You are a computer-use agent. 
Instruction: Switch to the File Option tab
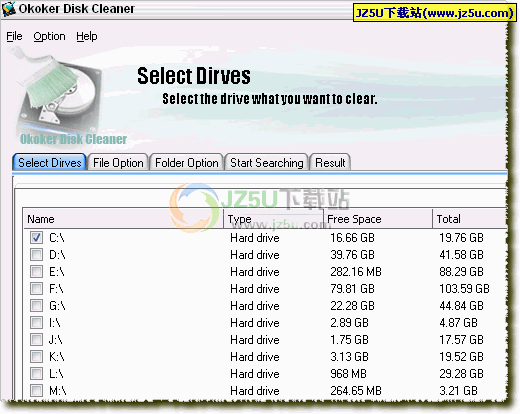click(118, 163)
